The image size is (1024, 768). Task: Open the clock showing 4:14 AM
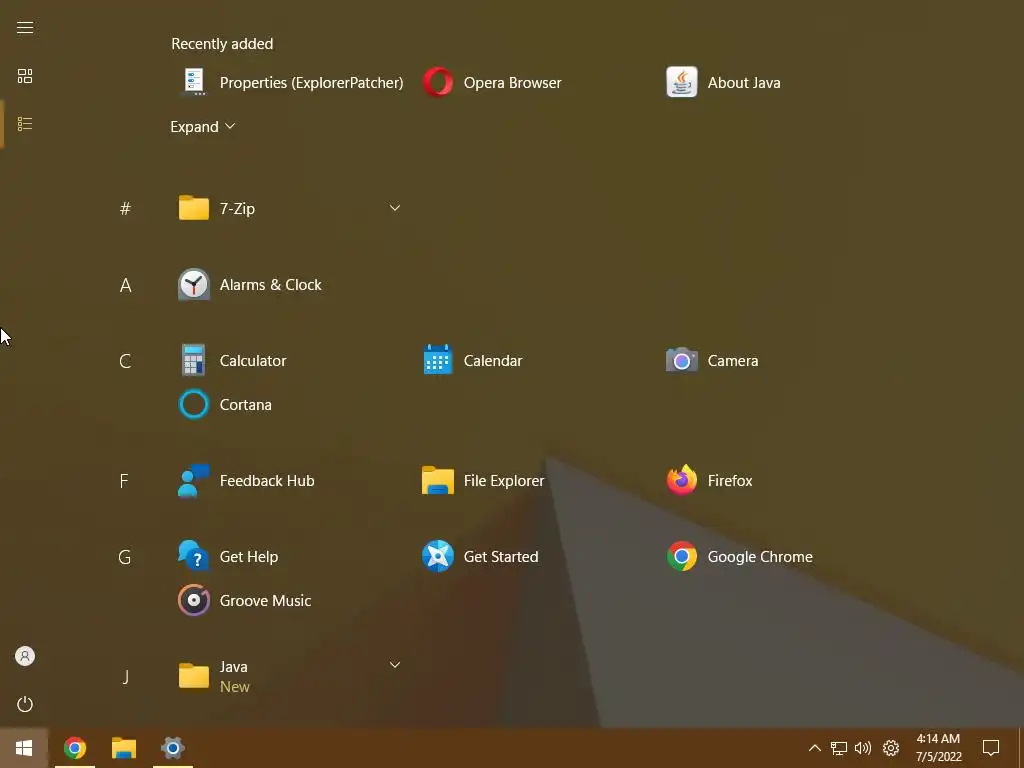click(x=938, y=748)
